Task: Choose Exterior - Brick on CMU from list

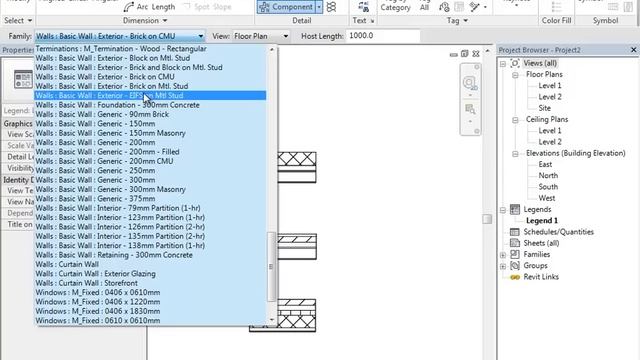Action: (150, 77)
